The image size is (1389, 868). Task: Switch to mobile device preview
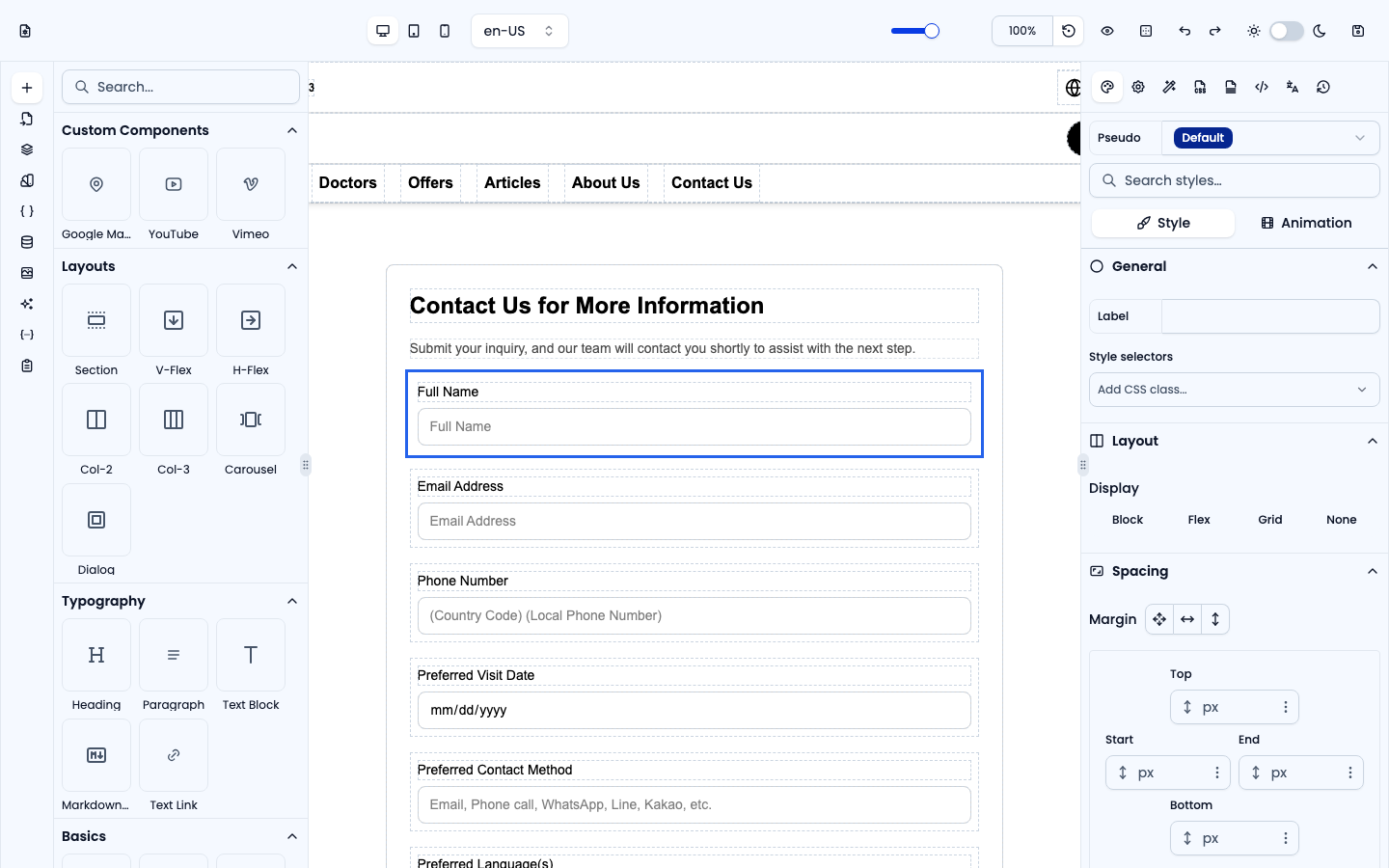[445, 31]
